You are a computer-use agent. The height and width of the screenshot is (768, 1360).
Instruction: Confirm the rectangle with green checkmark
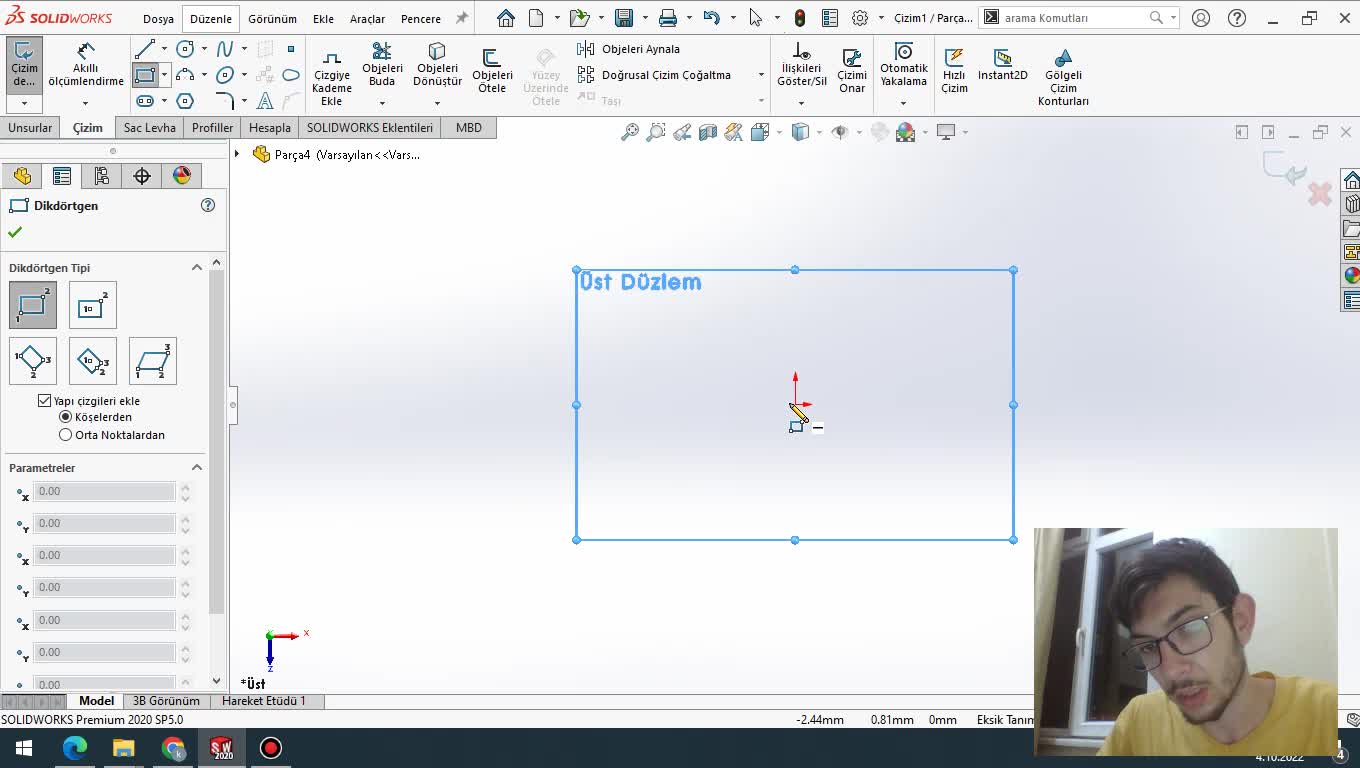click(x=15, y=232)
